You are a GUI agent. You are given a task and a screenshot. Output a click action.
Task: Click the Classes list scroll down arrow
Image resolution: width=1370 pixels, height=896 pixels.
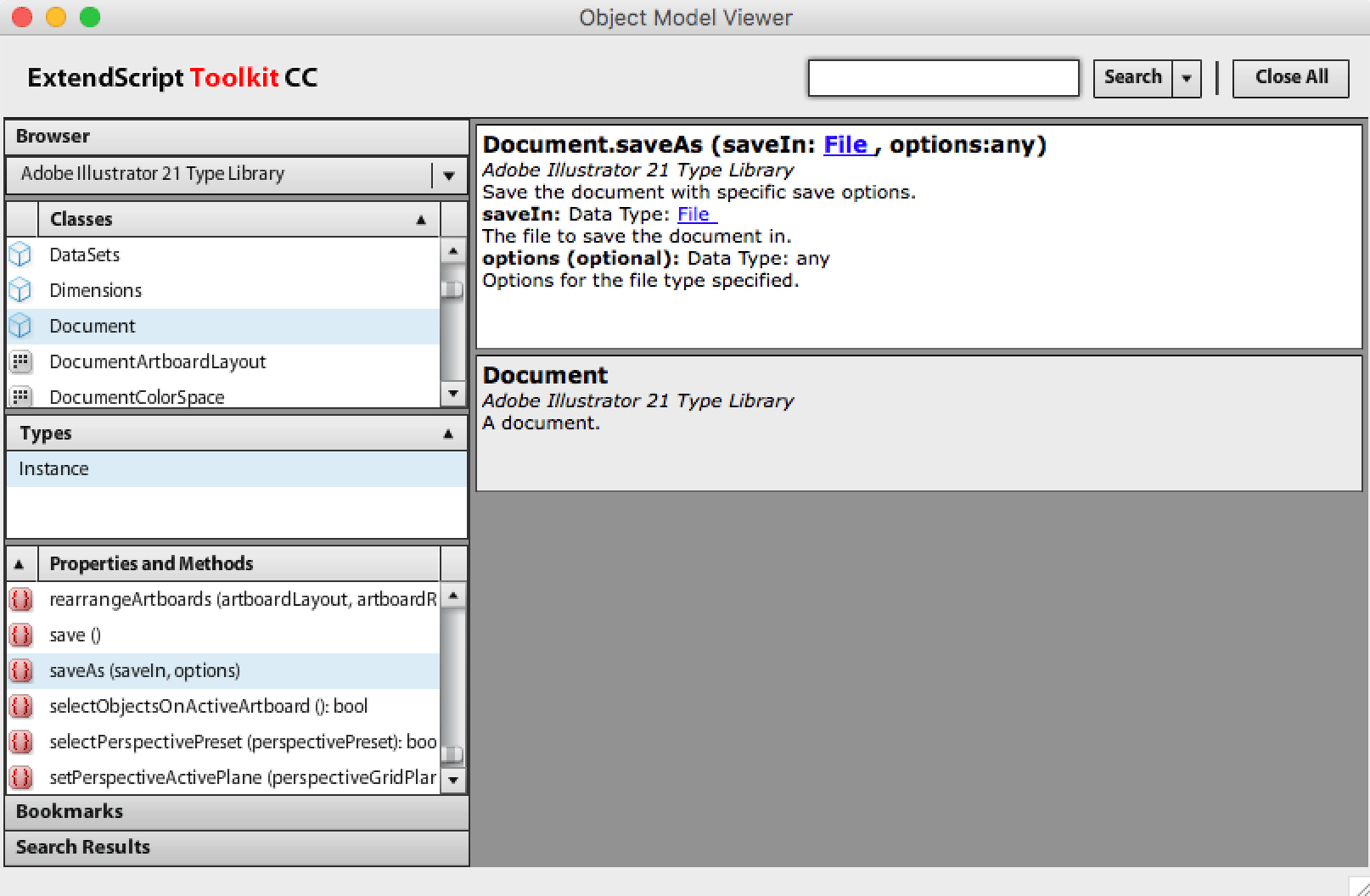tap(453, 394)
